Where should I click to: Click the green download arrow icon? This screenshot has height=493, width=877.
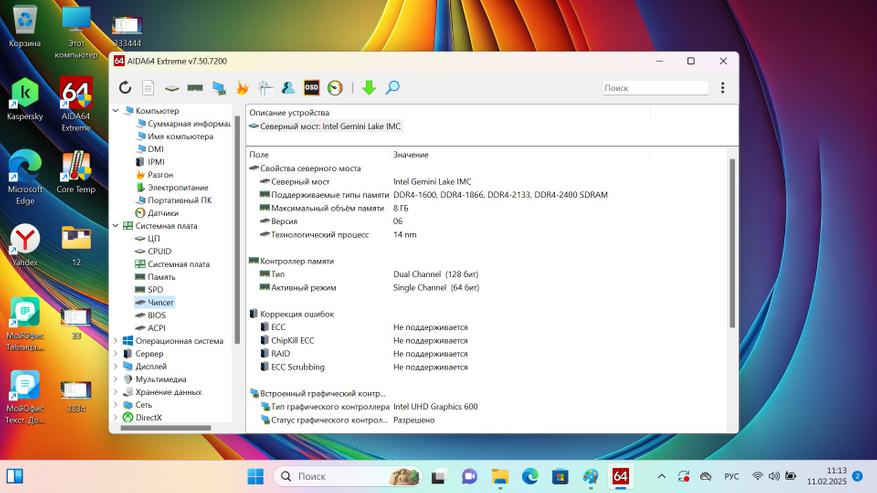click(369, 88)
